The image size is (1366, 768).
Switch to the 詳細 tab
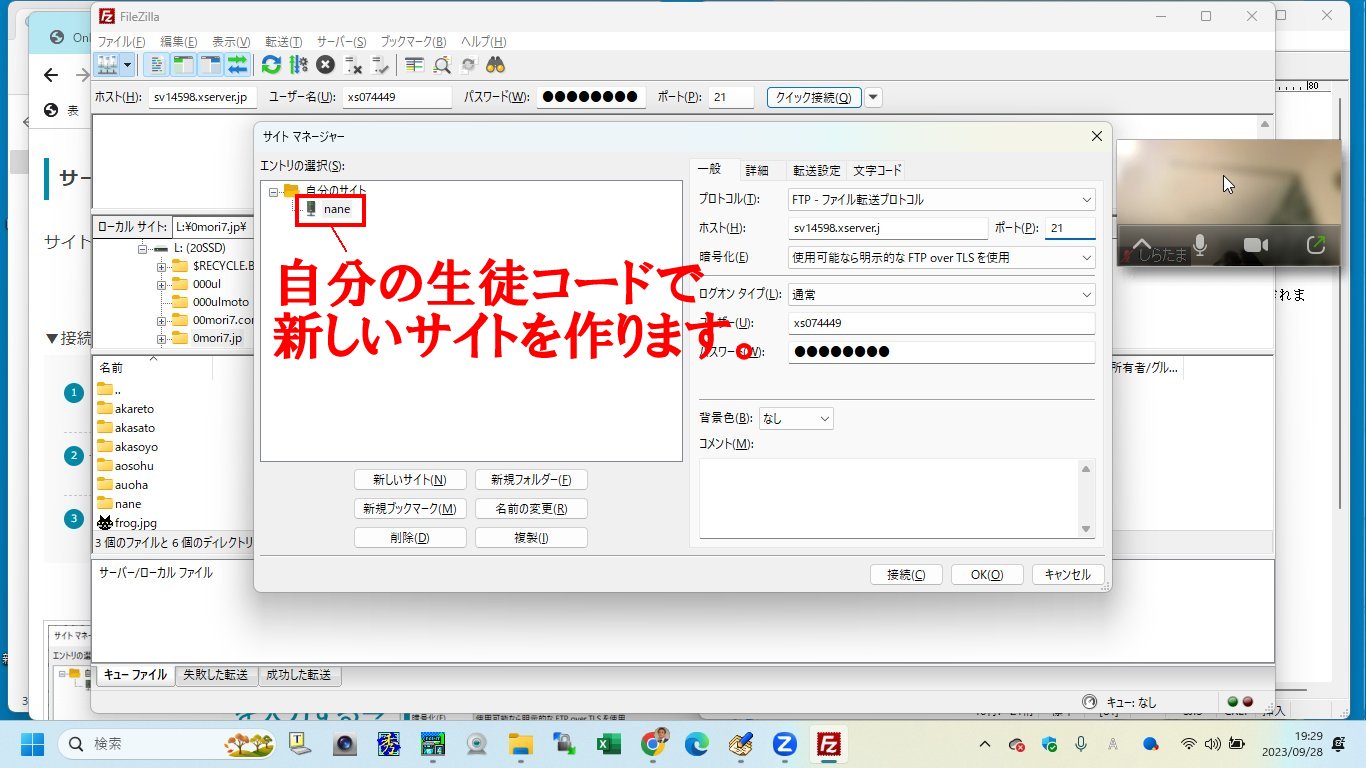757,171
